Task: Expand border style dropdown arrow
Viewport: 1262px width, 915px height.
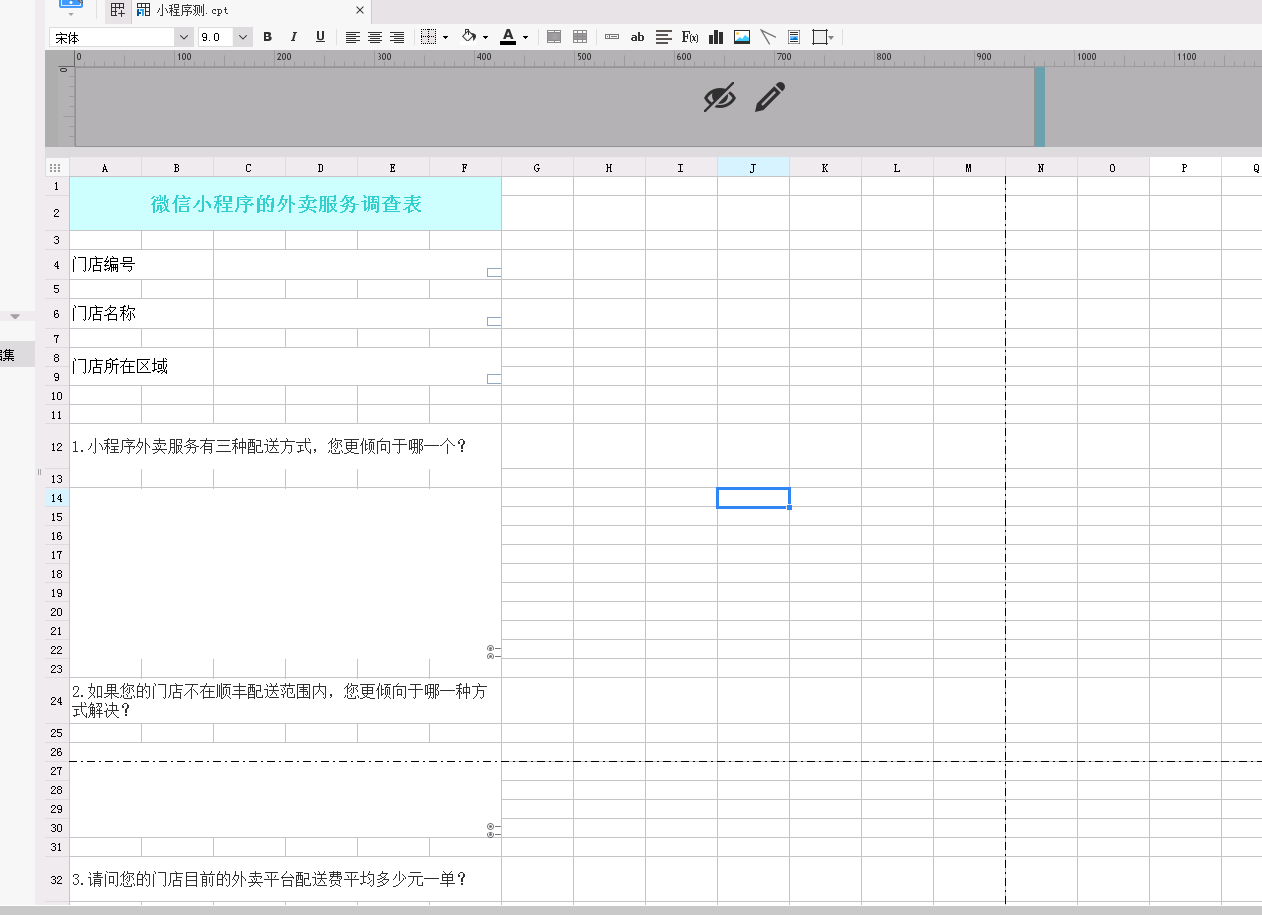Action: tap(445, 38)
